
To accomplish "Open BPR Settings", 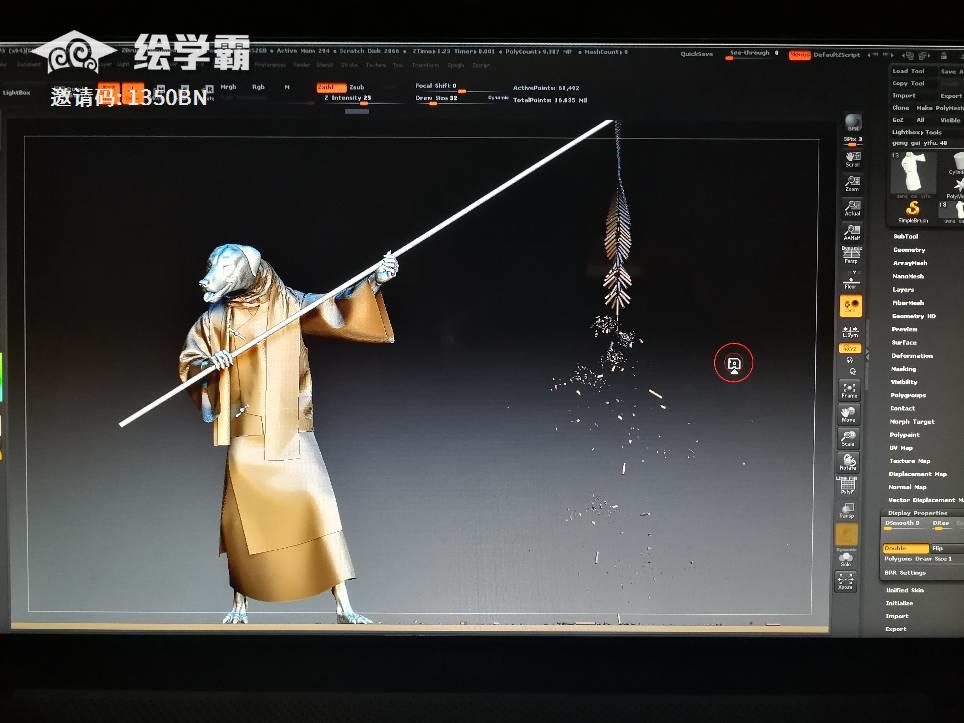I will point(905,572).
